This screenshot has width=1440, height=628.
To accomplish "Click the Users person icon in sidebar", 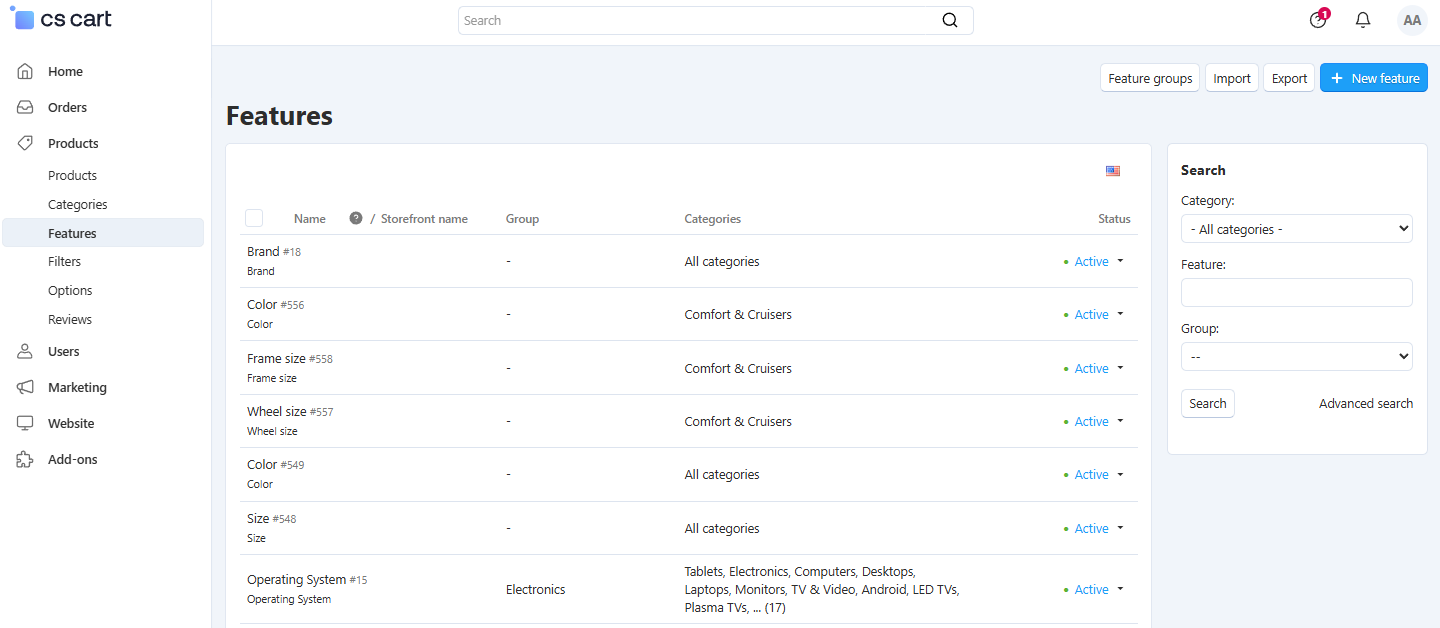I will pos(26,351).
